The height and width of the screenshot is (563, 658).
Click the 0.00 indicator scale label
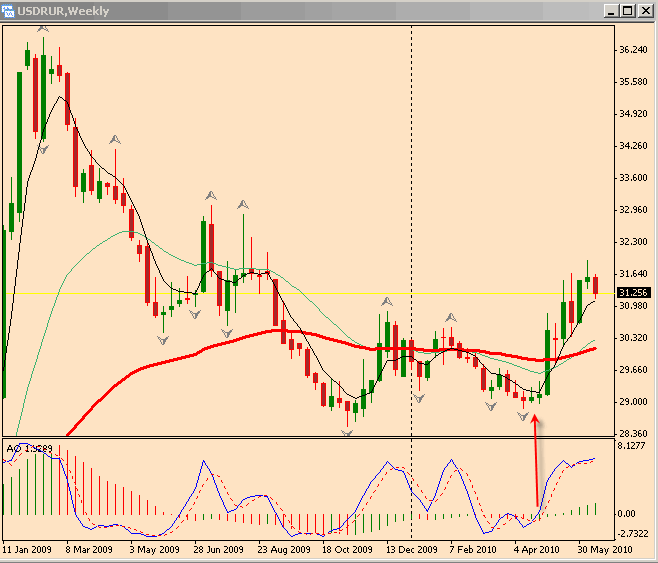(x=627, y=513)
